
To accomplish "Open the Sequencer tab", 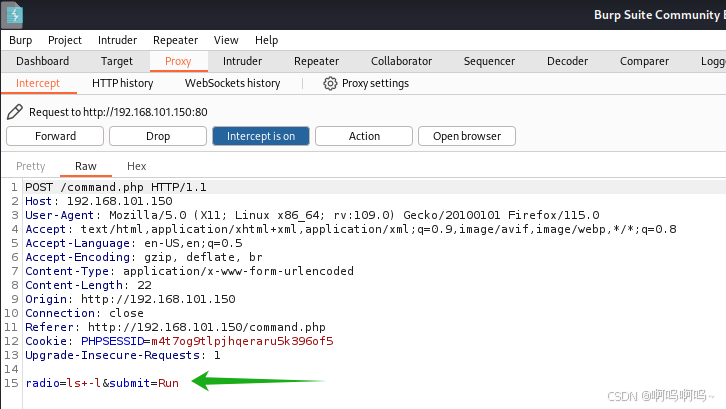I will pyautogui.click(x=489, y=61).
